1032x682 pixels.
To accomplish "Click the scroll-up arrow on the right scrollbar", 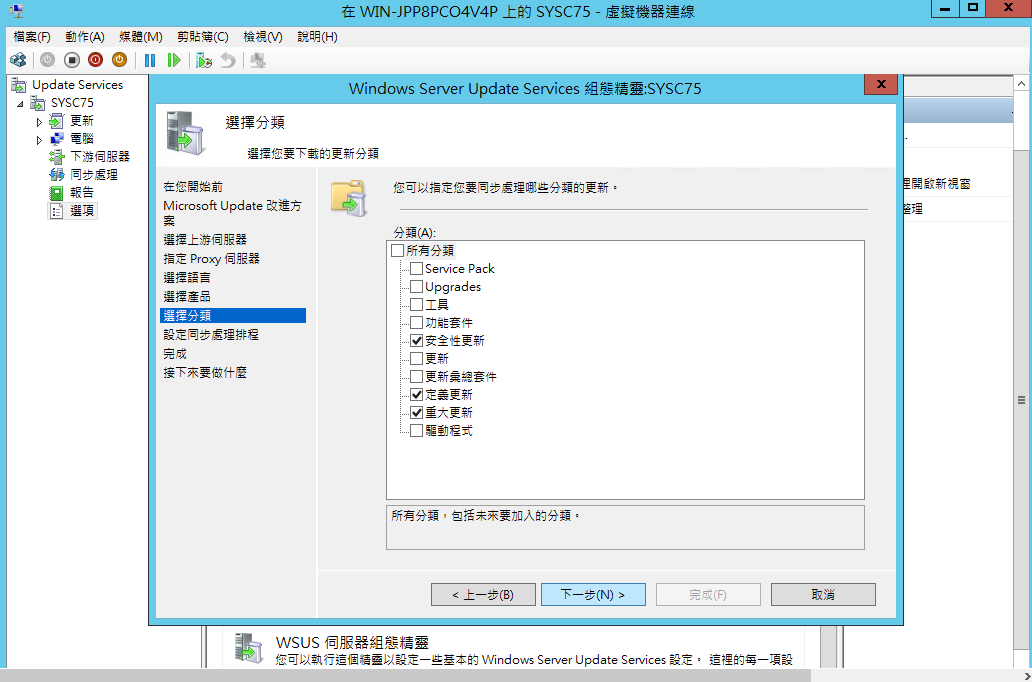I will click(x=1021, y=84).
